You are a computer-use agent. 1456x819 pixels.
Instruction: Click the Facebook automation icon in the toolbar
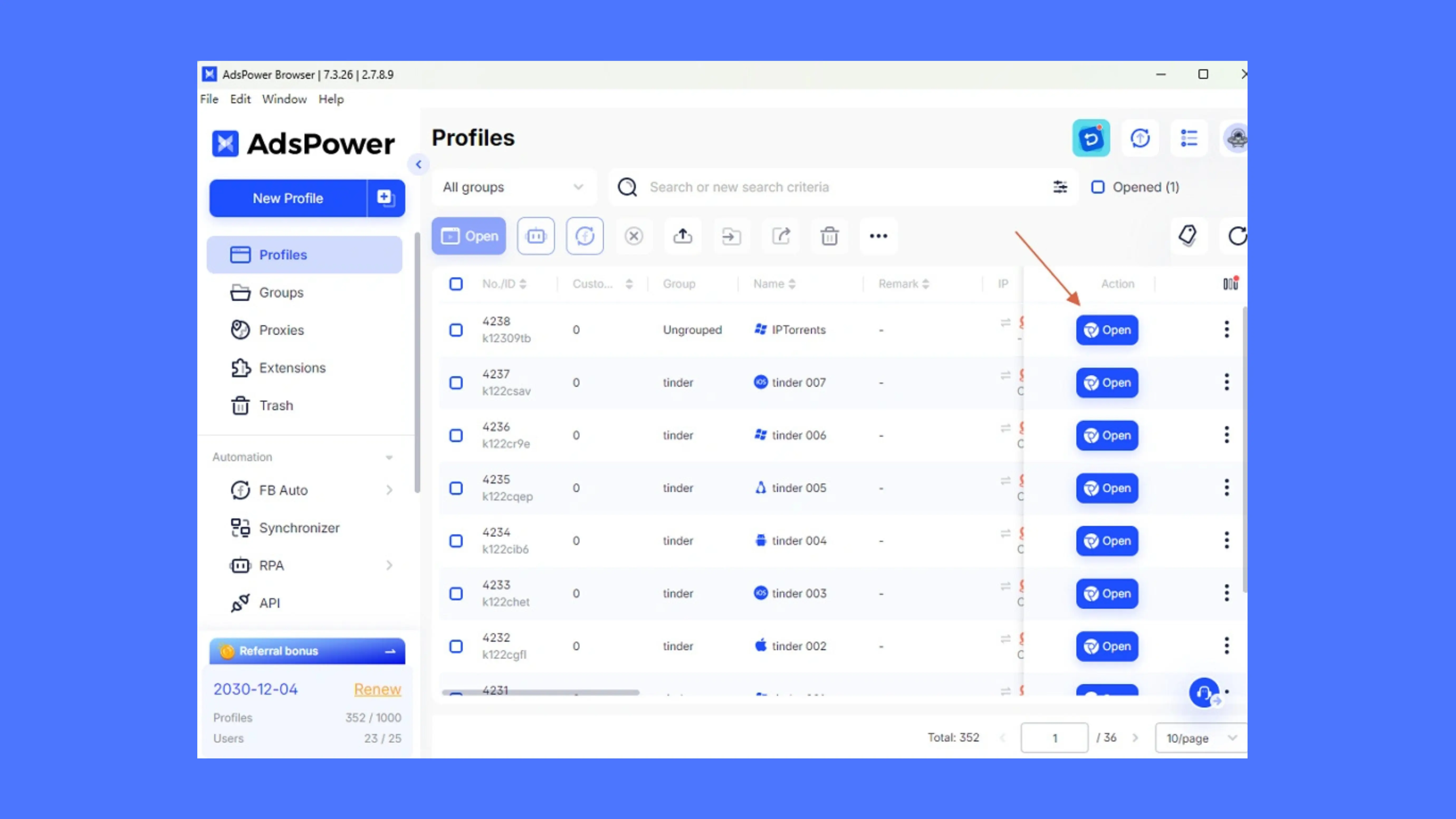click(585, 236)
